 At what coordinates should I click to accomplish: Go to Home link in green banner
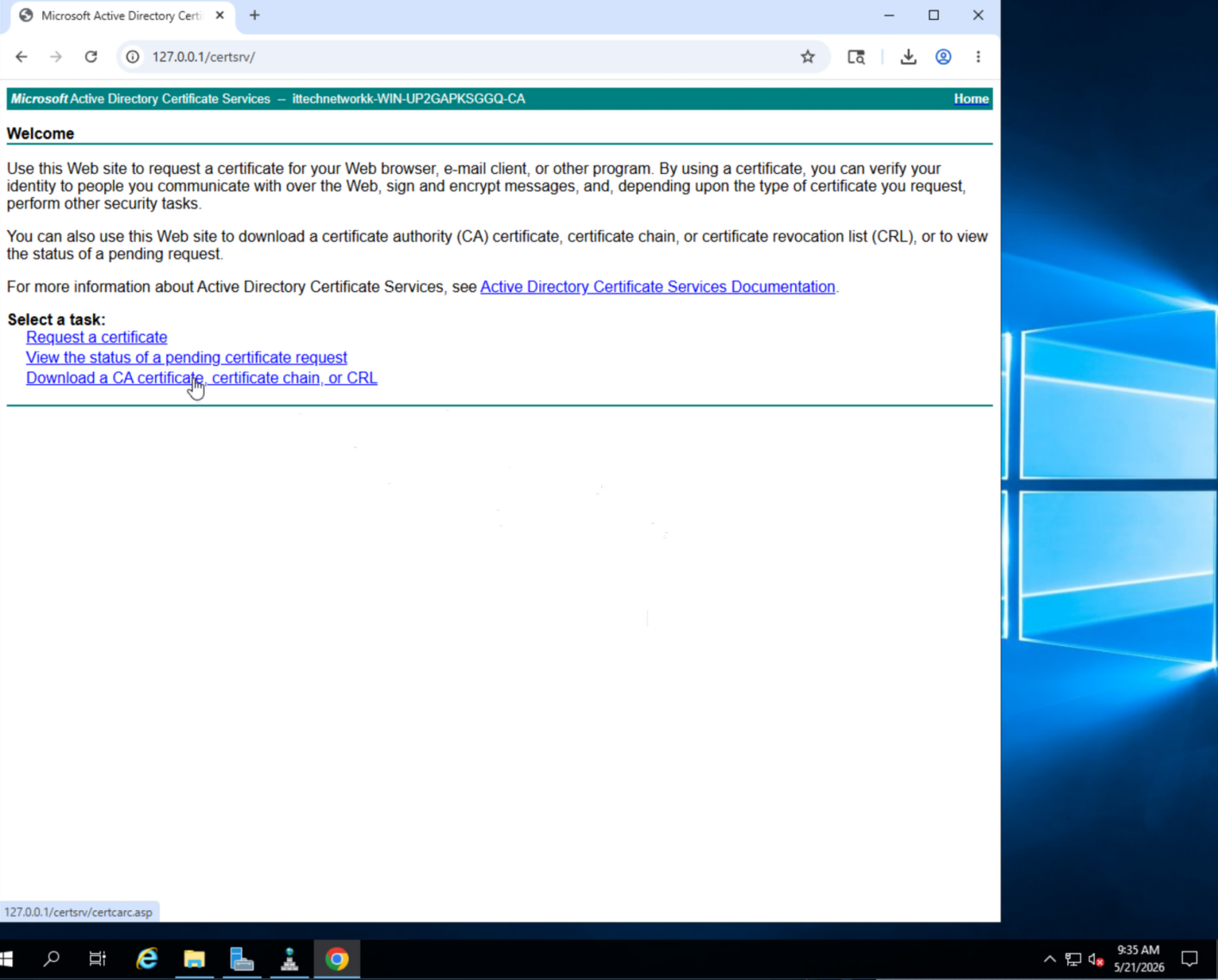971,99
